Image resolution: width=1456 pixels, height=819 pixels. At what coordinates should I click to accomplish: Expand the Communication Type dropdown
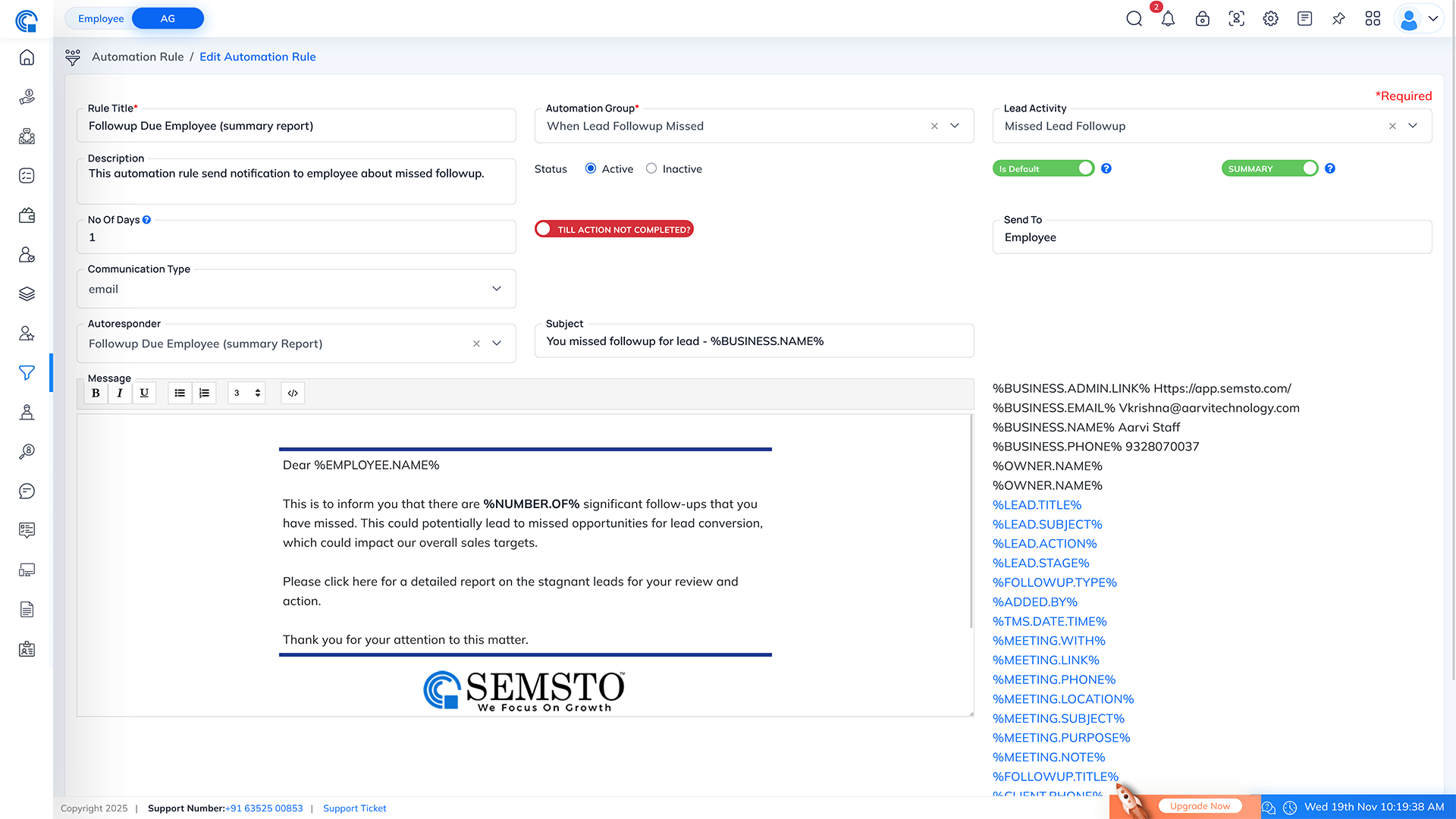pos(497,289)
